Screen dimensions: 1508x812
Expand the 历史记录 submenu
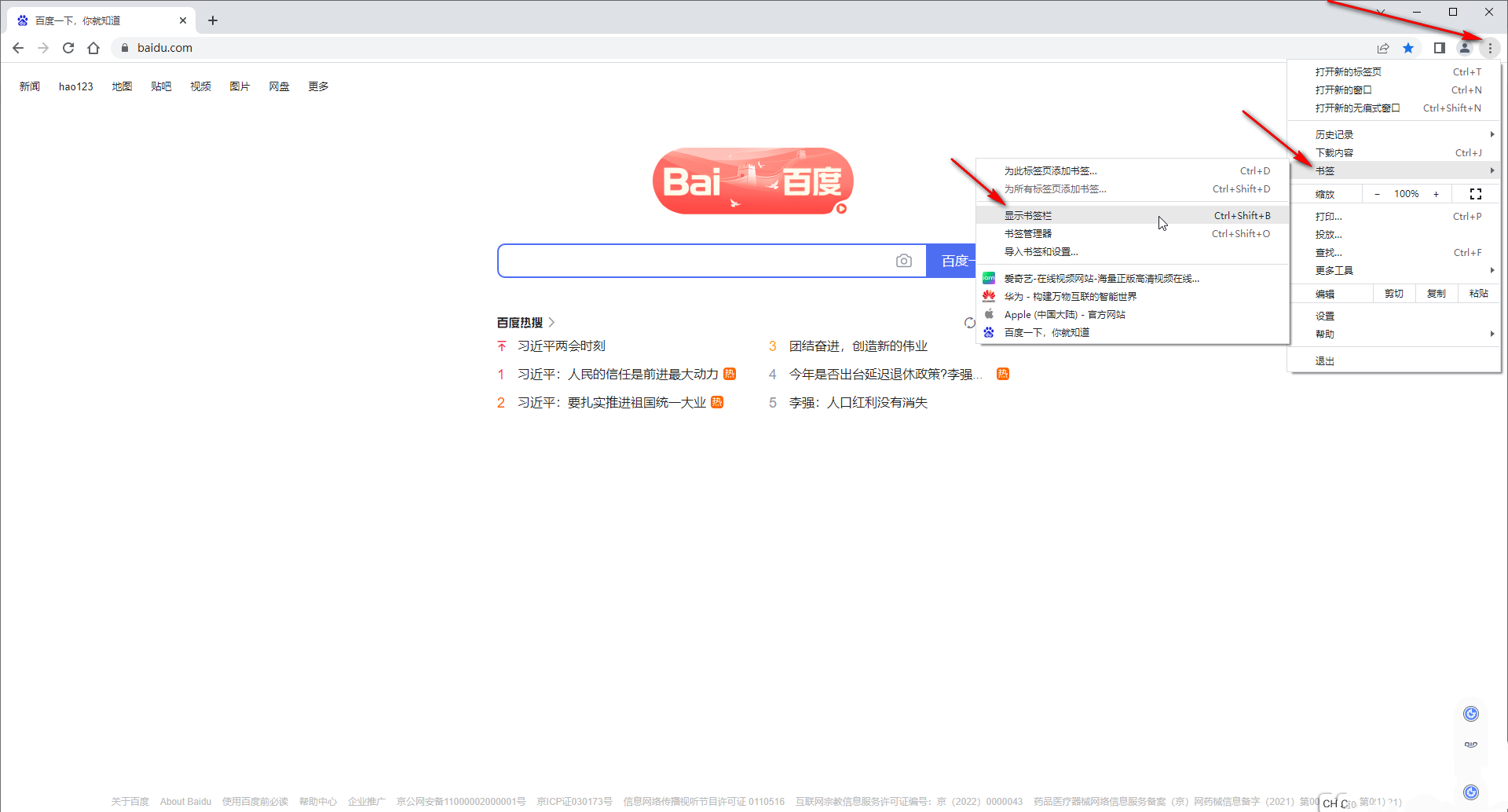click(x=1395, y=134)
